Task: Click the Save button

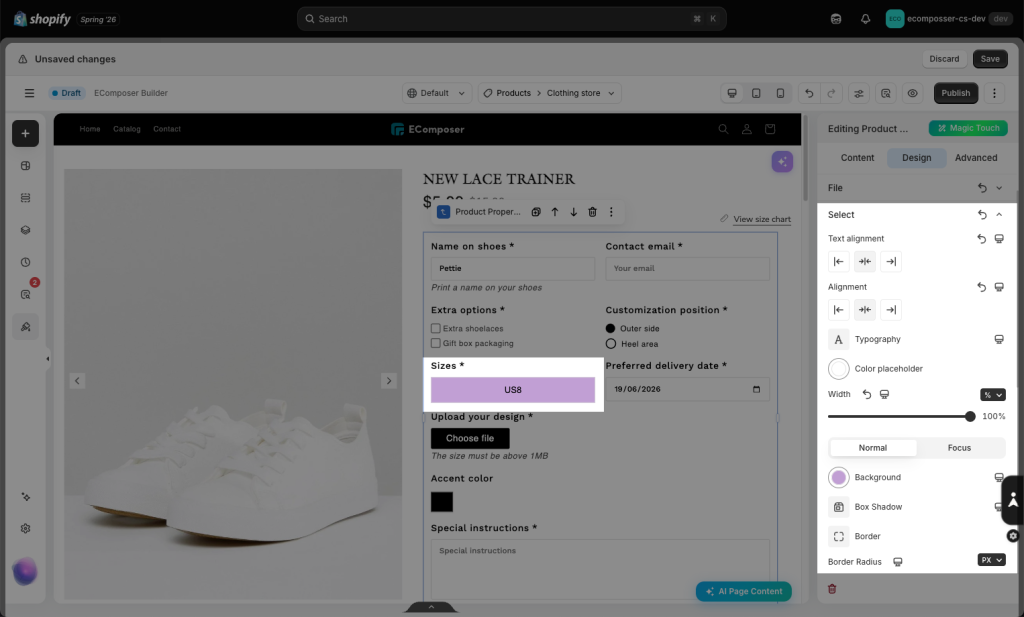Action: click(990, 59)
